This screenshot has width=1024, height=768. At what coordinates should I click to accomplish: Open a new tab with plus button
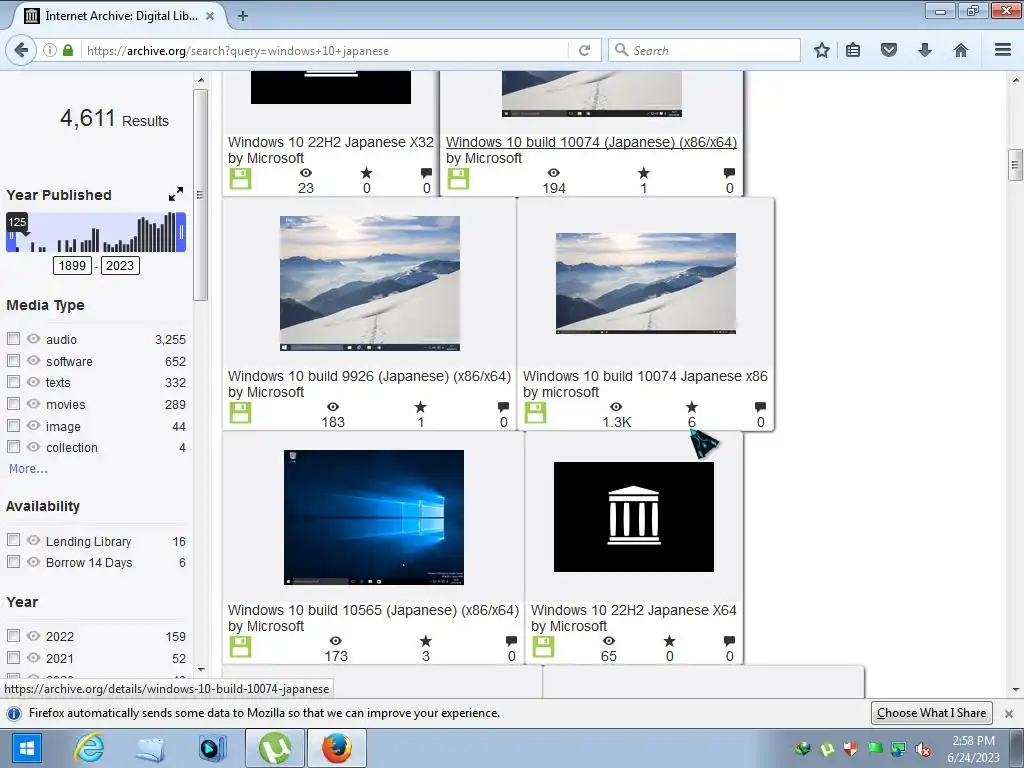pyautogui.click(x=243, y=16)
